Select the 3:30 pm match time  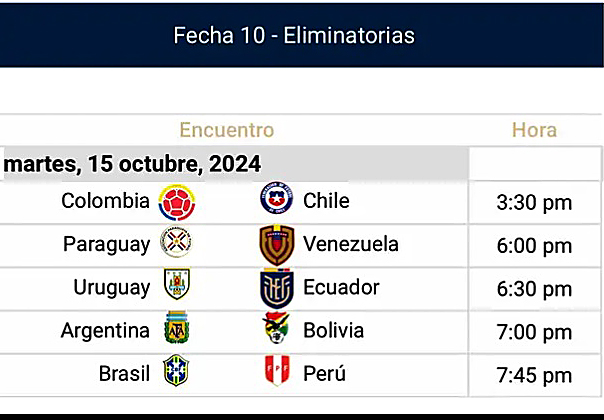[534, 203]
